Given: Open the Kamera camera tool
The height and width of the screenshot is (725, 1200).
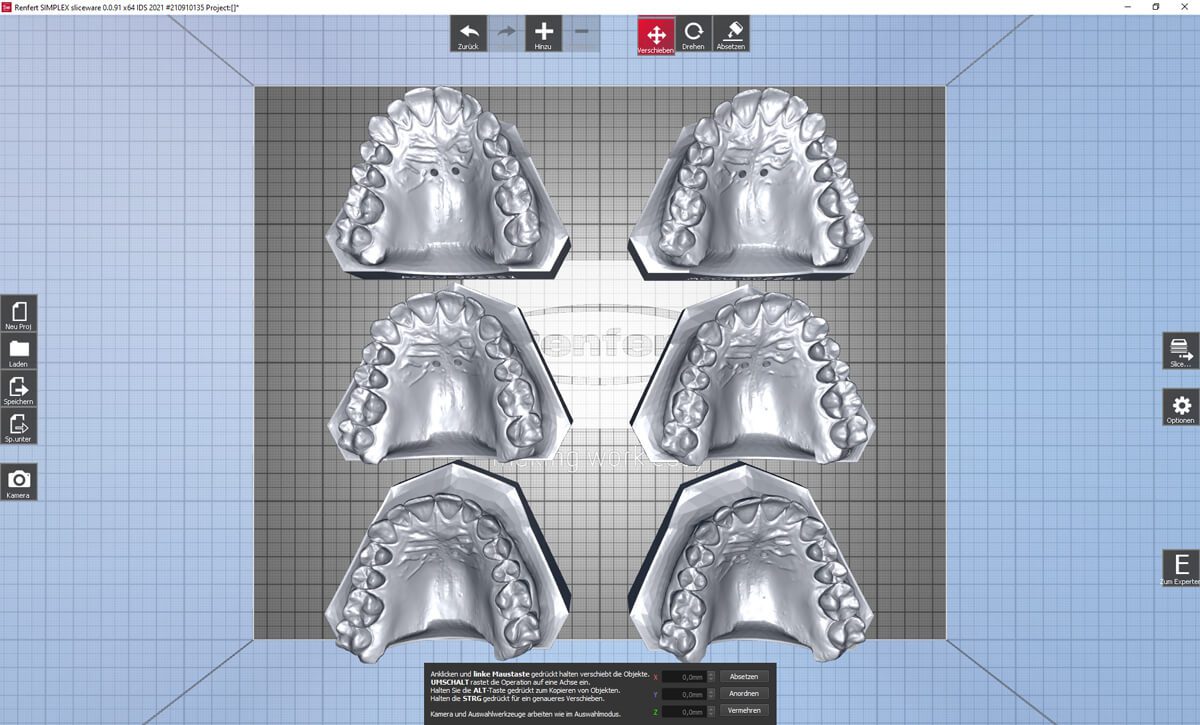Looking at the screenshot, I should tap(19, 483).
